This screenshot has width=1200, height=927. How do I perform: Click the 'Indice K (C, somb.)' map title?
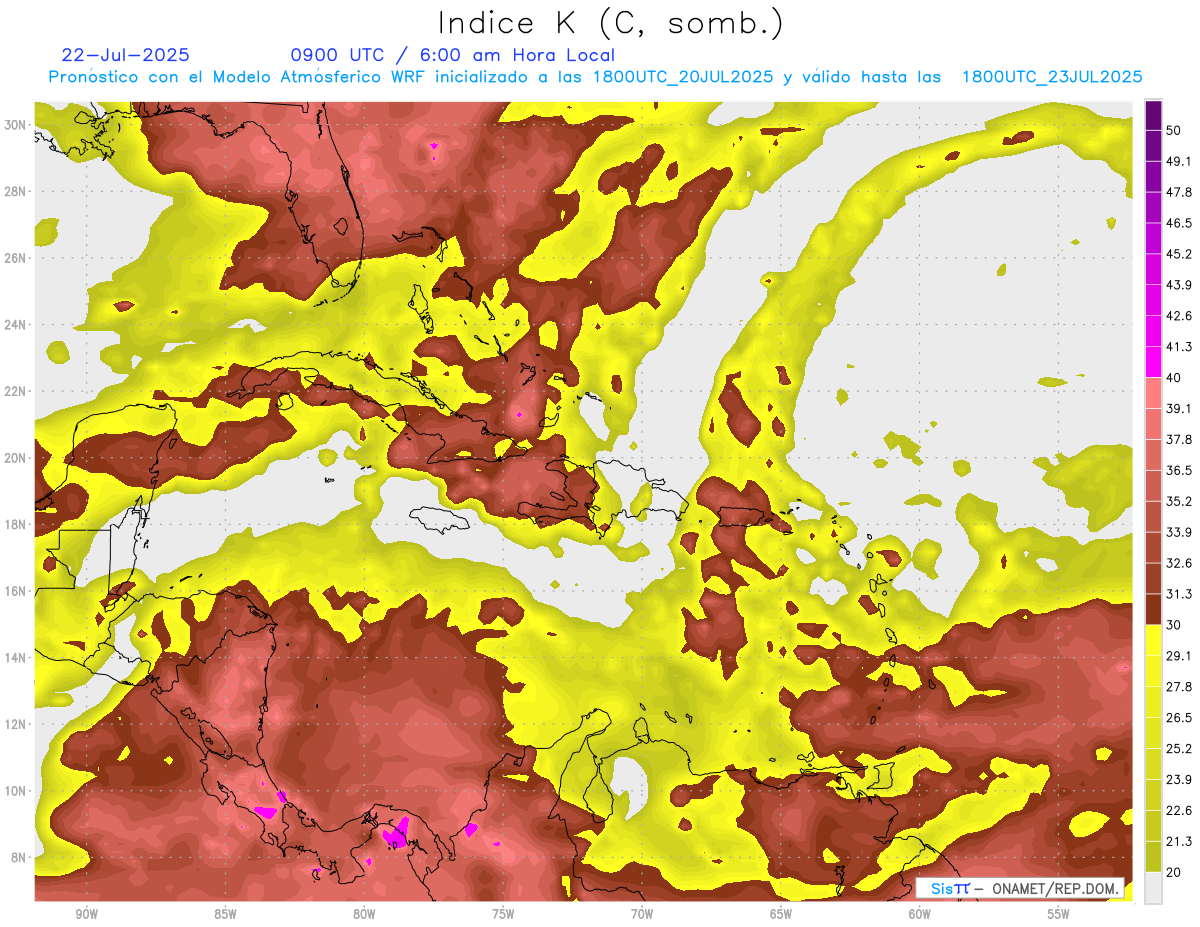610,23
